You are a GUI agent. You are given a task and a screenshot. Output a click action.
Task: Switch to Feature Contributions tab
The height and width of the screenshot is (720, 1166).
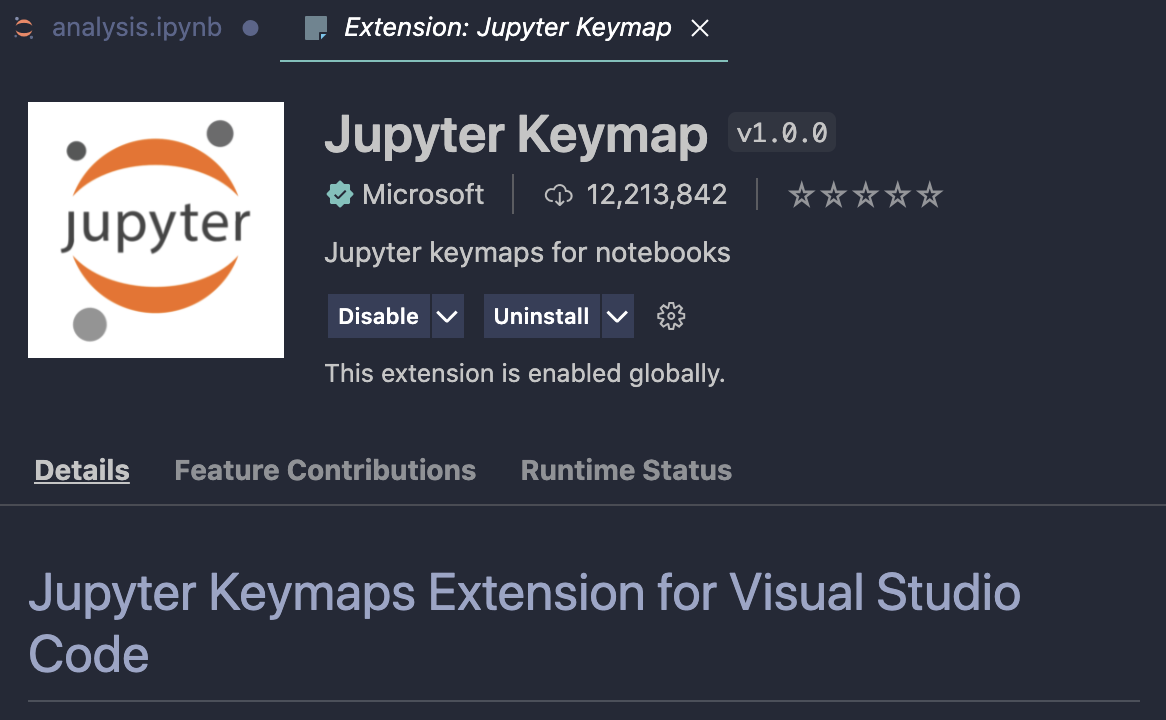pyautogui.click(x=325, y=470)
